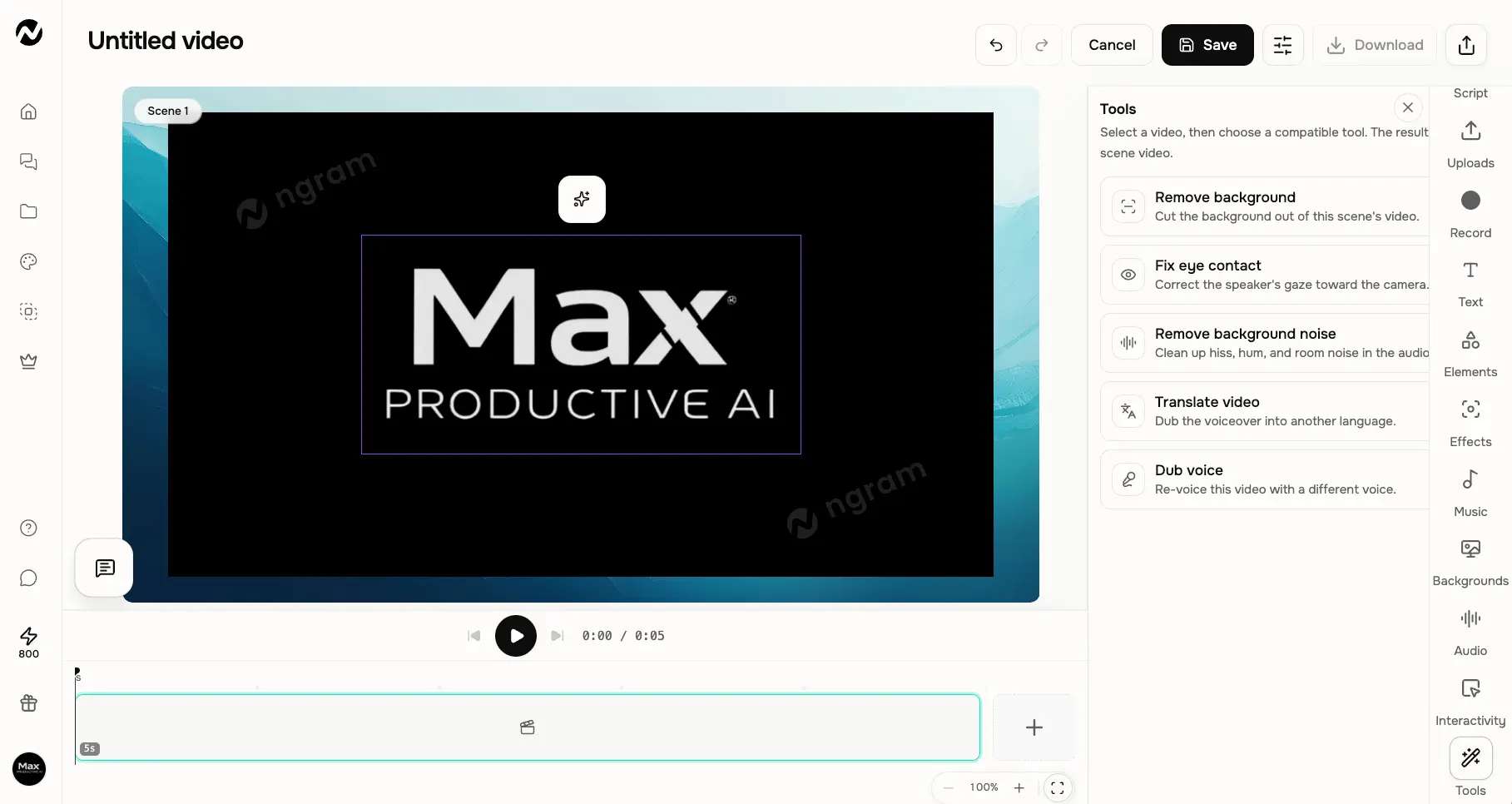Redo the last action
1512x804 pixels.
[x=1041, y=45]
